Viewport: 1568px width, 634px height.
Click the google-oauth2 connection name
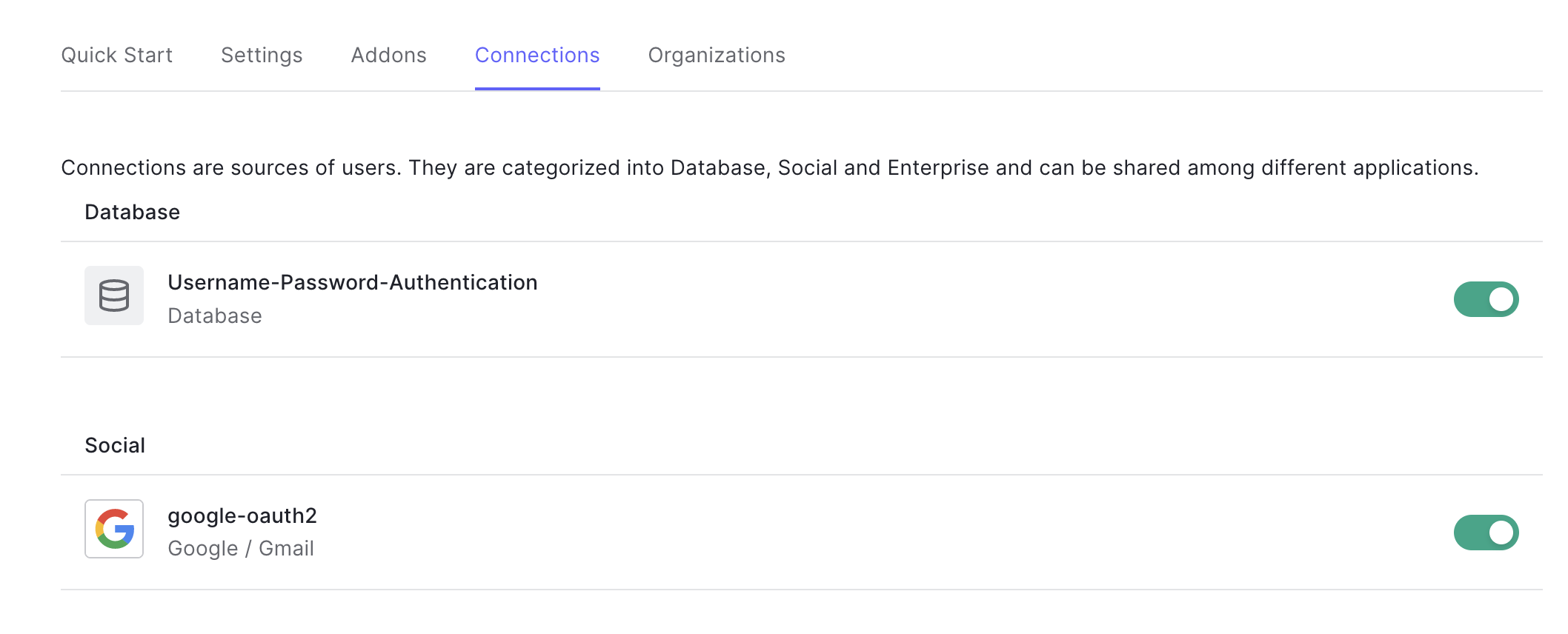[x=242, y=515]
